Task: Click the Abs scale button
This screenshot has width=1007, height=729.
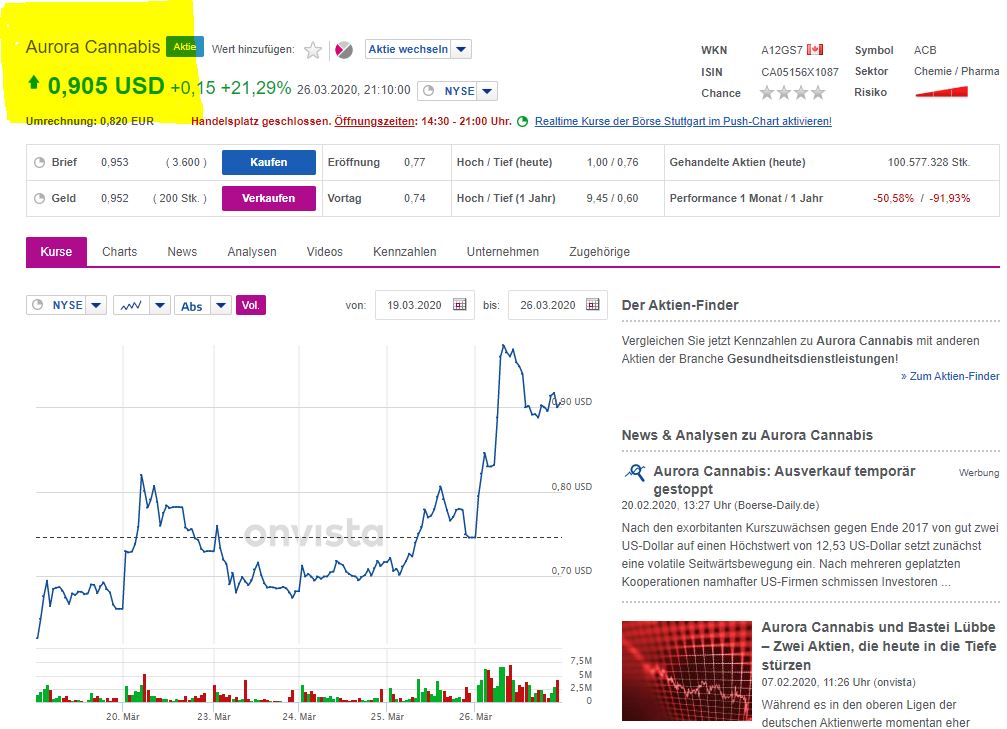Action: (192, 306)
